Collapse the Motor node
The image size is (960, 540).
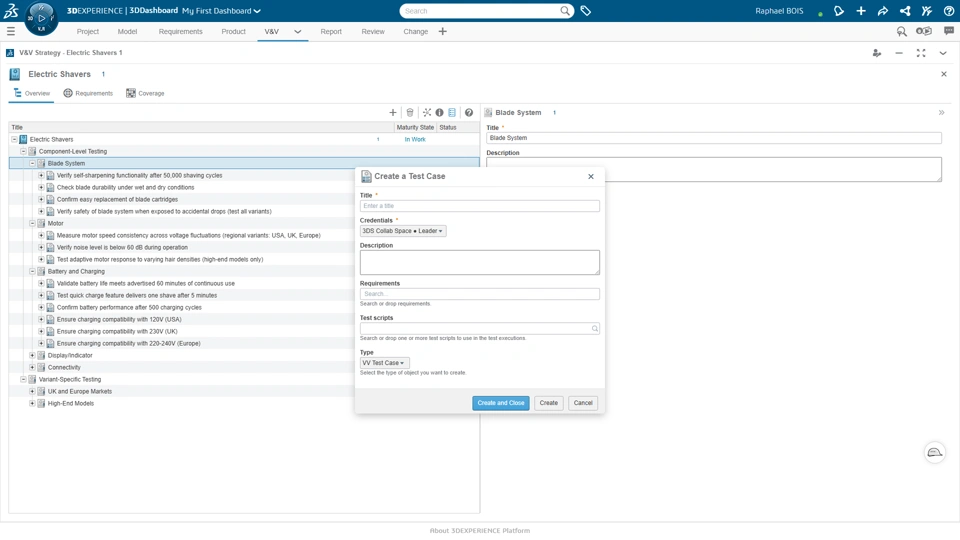[32, 223]
